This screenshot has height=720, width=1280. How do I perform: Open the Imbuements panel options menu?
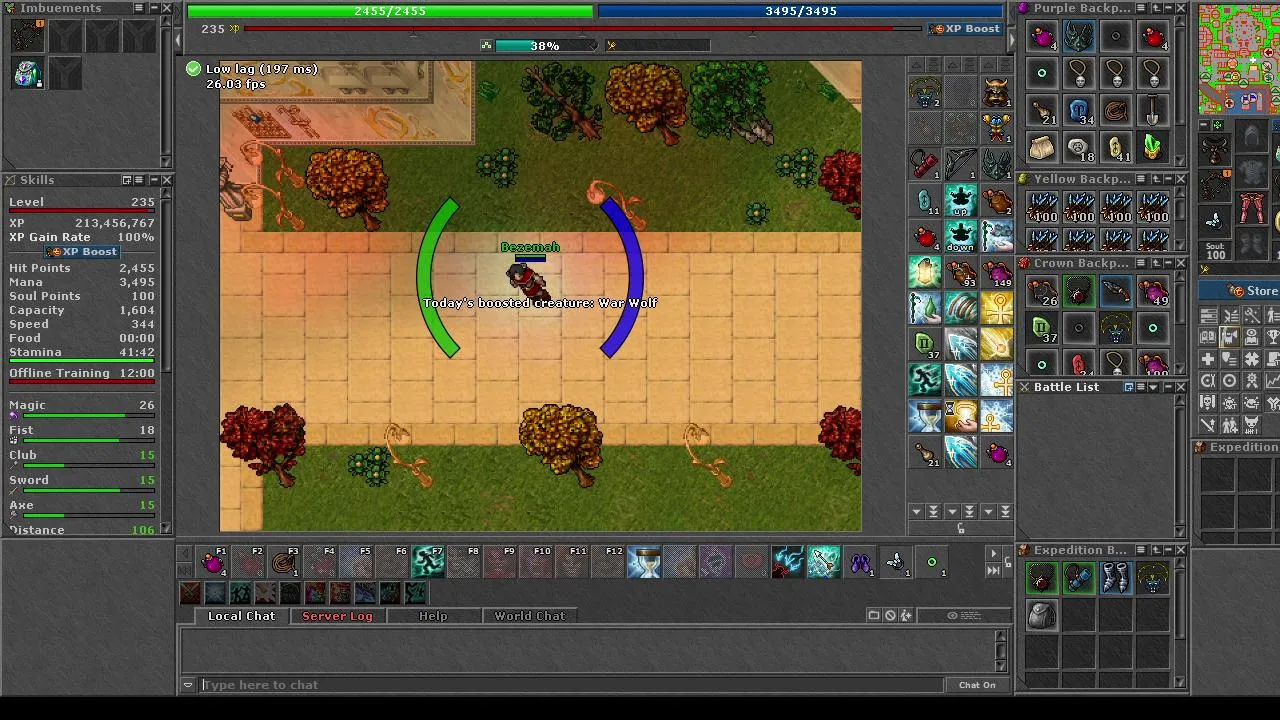140,8
